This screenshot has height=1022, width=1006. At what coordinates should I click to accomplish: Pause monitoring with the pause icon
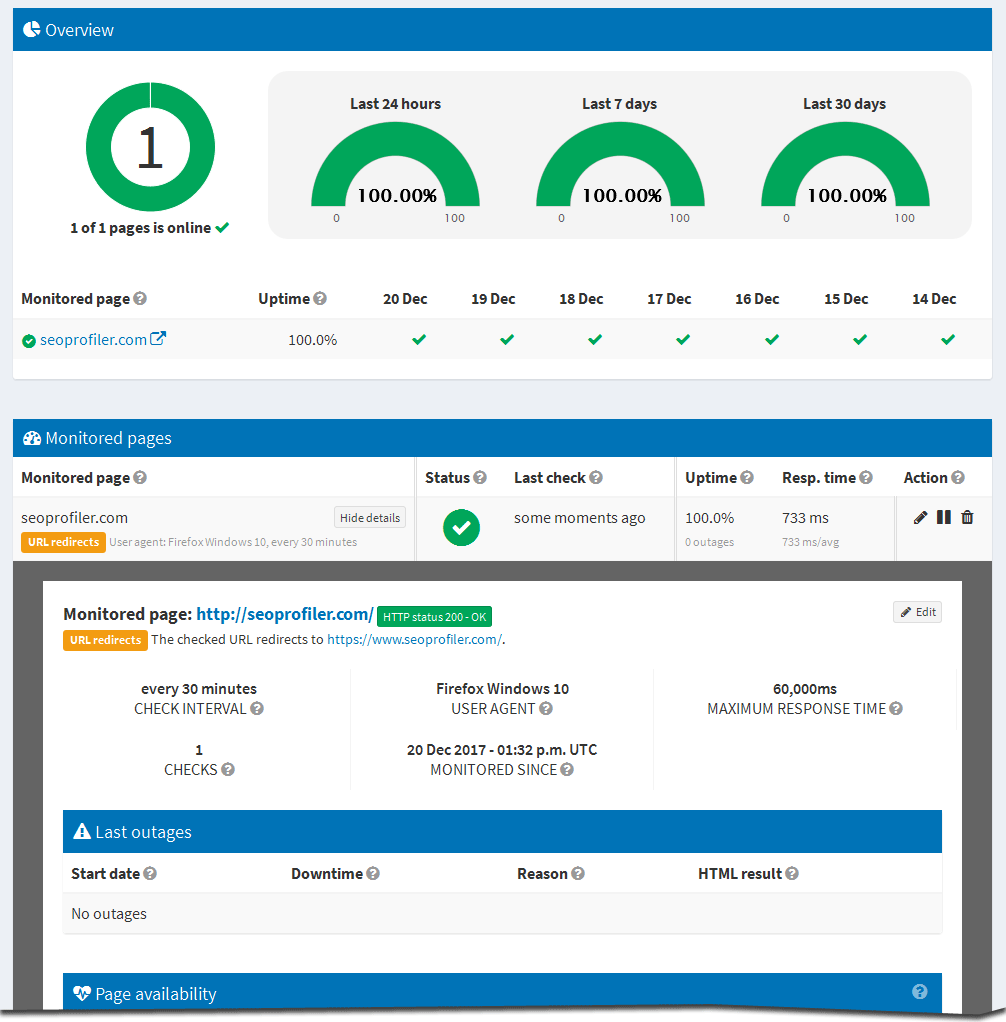pos(944,517)
